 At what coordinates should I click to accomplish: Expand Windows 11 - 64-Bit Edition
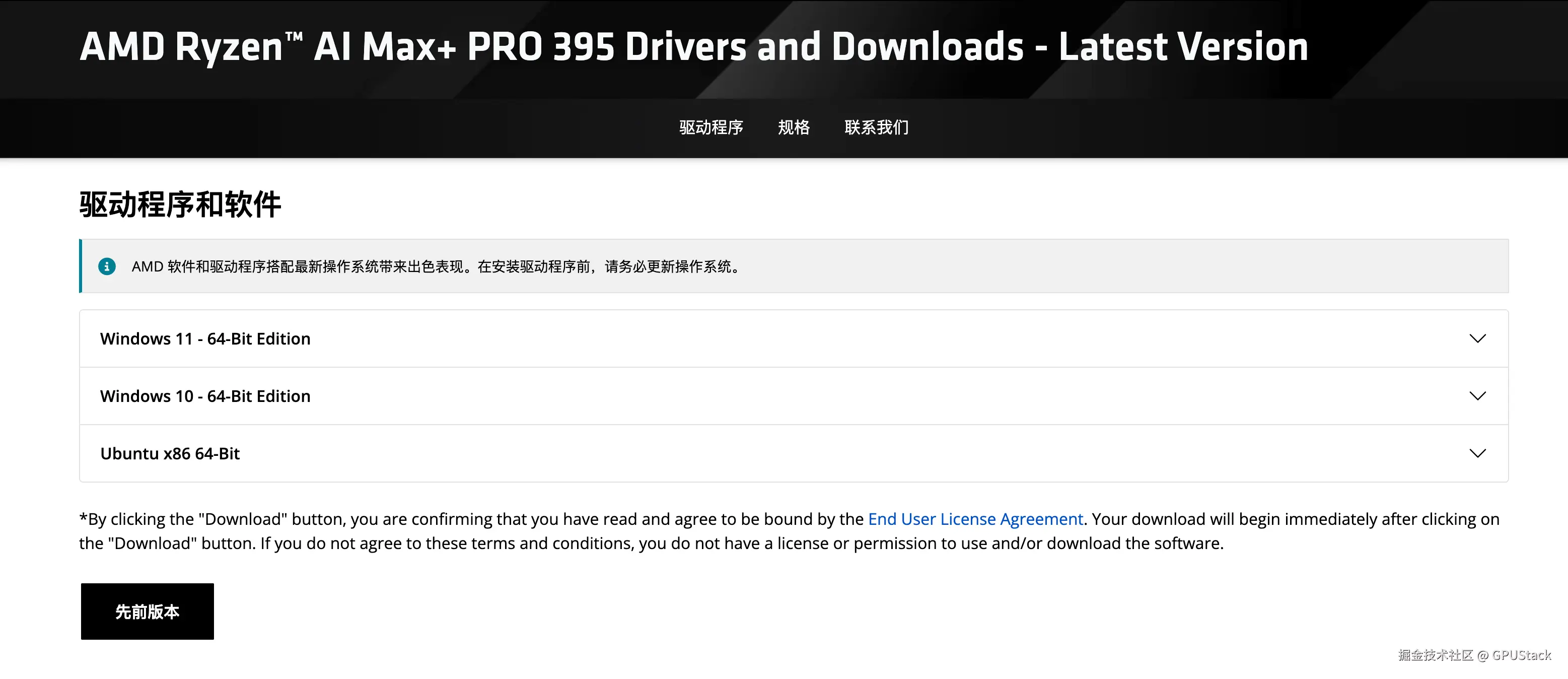coord(205,338)
